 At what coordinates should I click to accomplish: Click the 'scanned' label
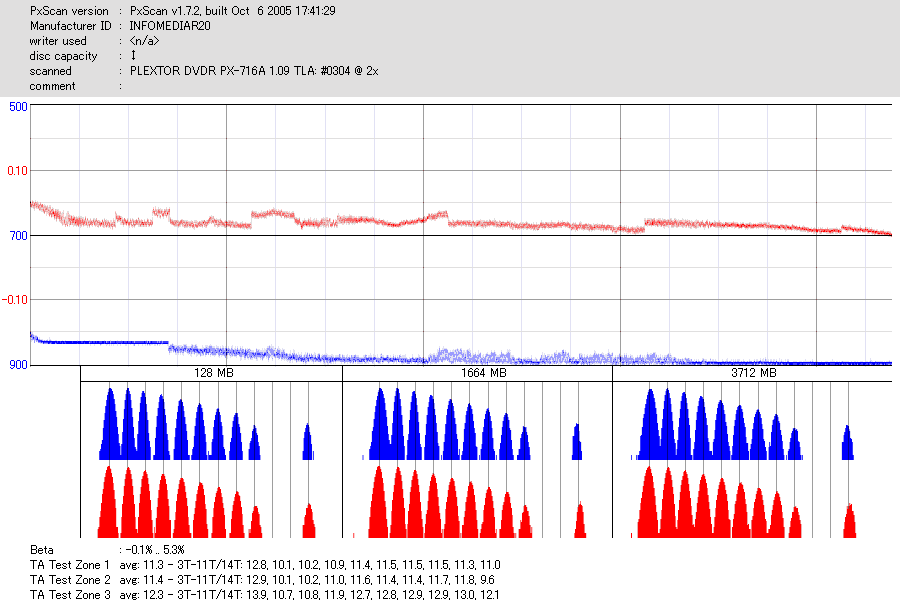coord(51,71)
